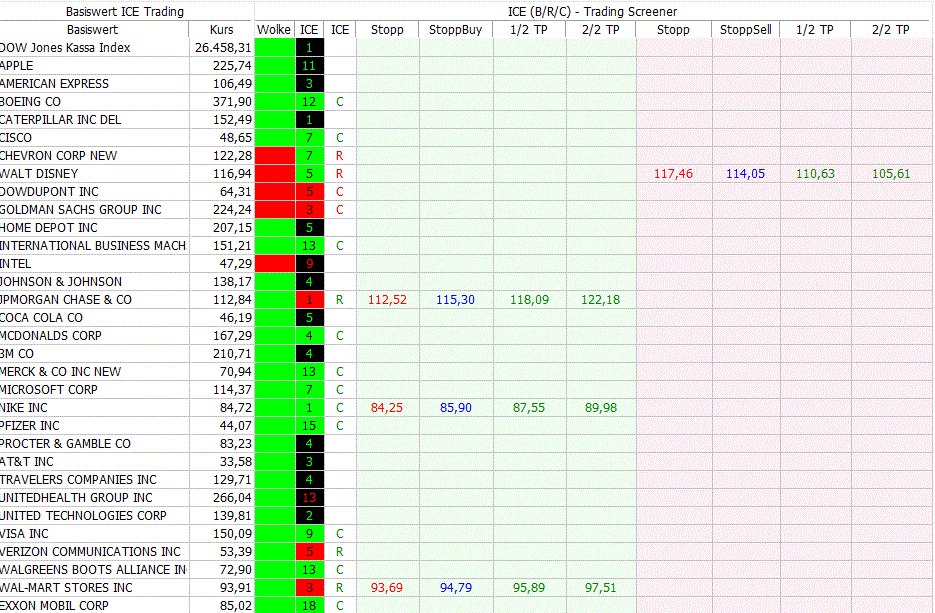Click Walt Disney sell stop 117,46
The height and width of the screenshot is (613, 935).
(673, 174)
